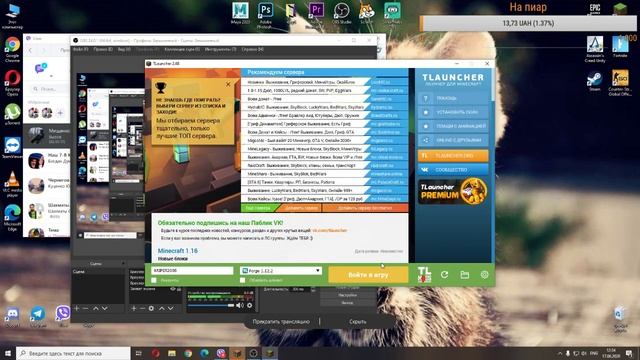Open the game folder icon in TLauncher

pos(464,275)
